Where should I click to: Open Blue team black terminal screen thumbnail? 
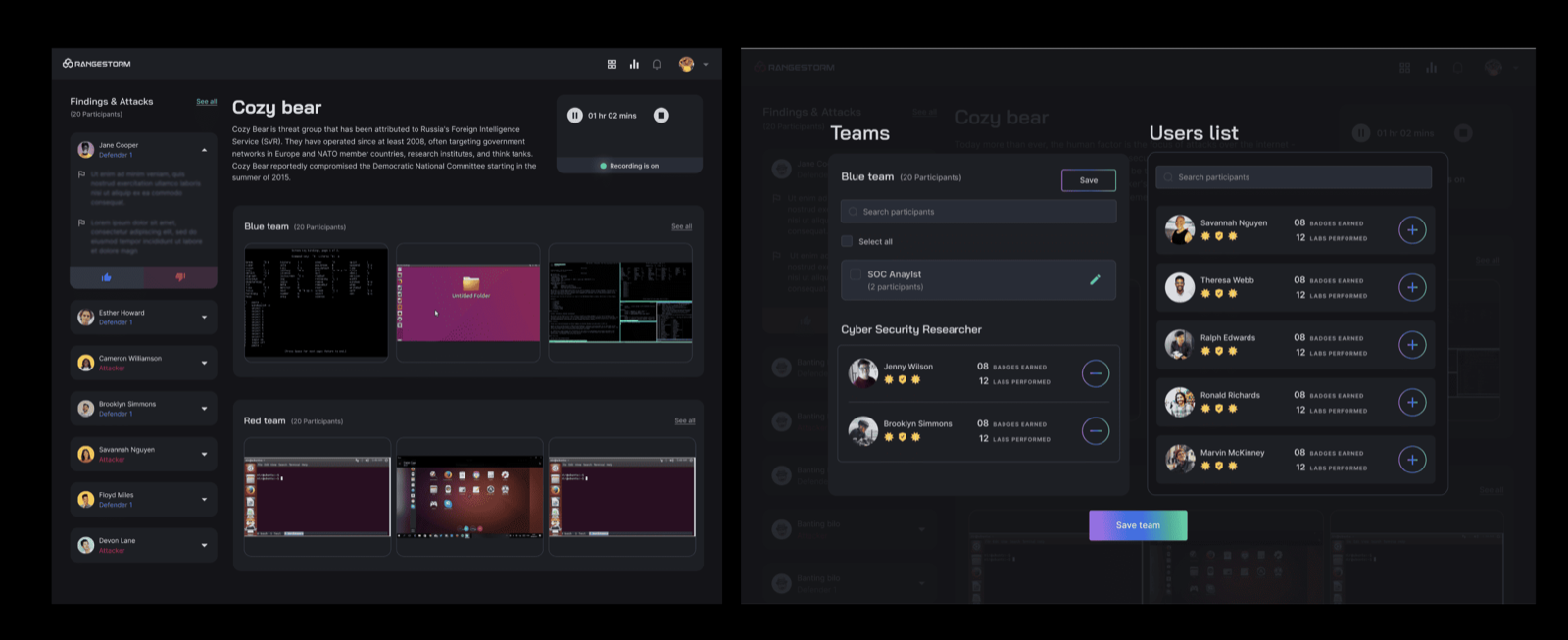point(316,302)
